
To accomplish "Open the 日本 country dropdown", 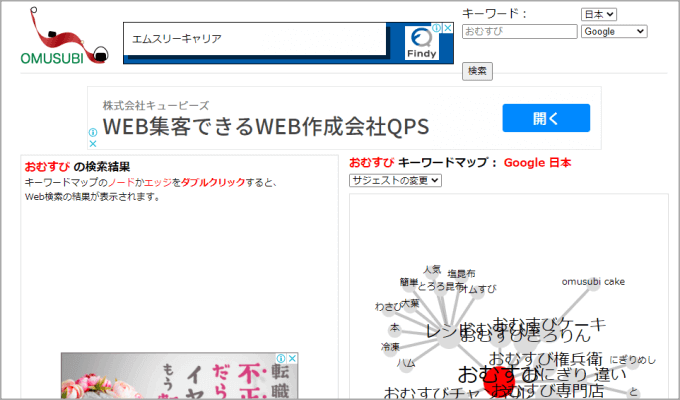I will click(598, 14).
